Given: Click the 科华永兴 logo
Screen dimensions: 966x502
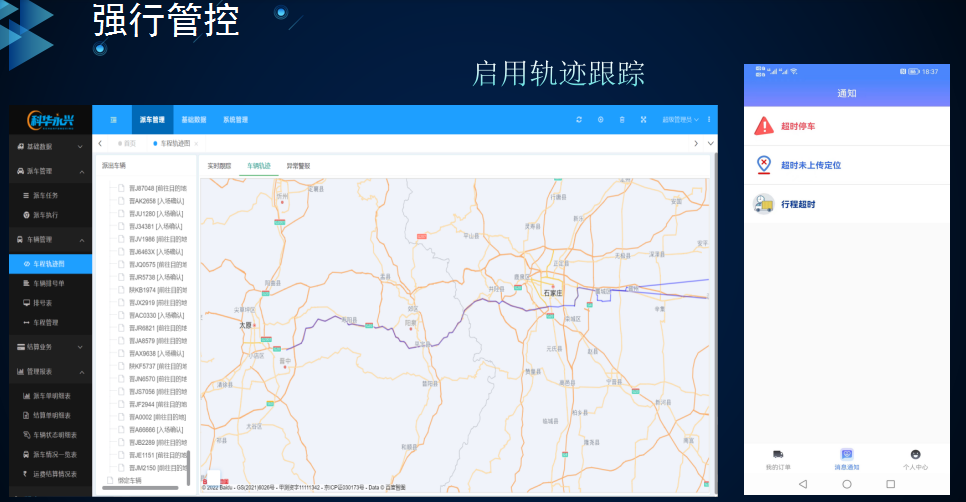Looking at the screenshot, I should [x=51, y=120].
